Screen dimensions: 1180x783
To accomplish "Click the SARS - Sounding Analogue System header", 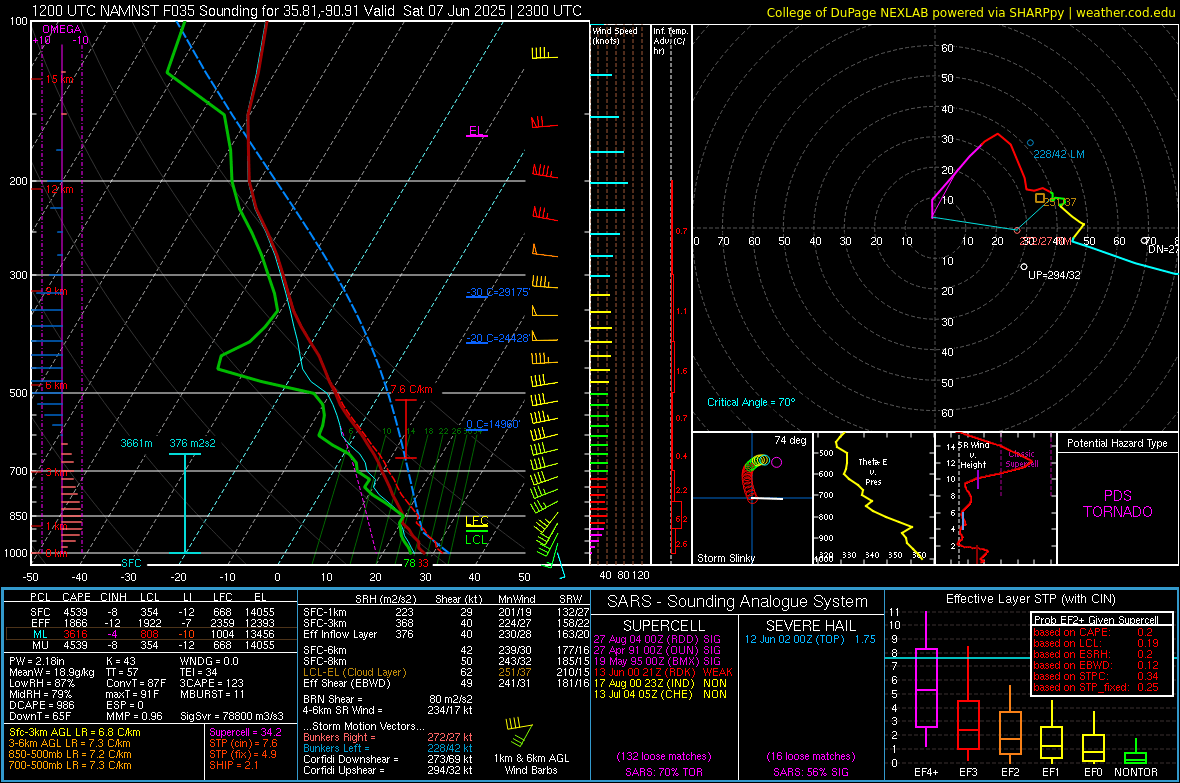I will point(737,602).
